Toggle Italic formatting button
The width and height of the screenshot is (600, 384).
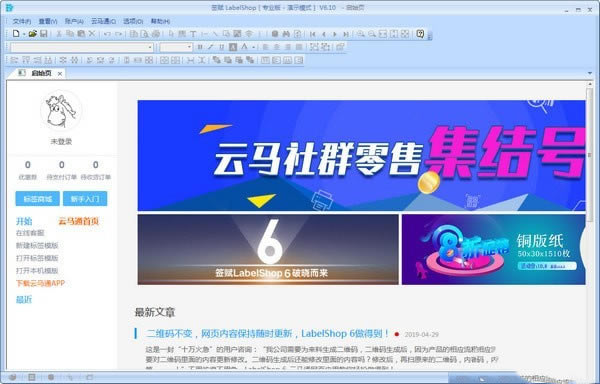[210, 47]
